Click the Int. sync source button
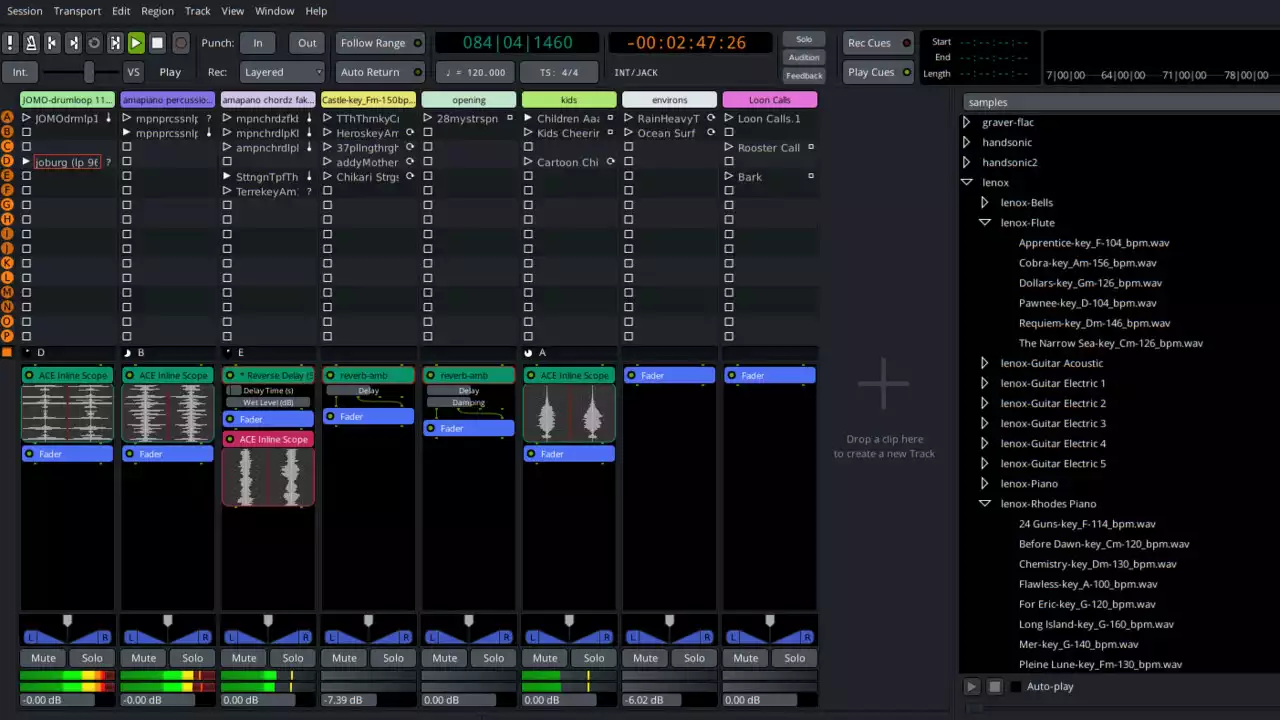 pos(20,72)
